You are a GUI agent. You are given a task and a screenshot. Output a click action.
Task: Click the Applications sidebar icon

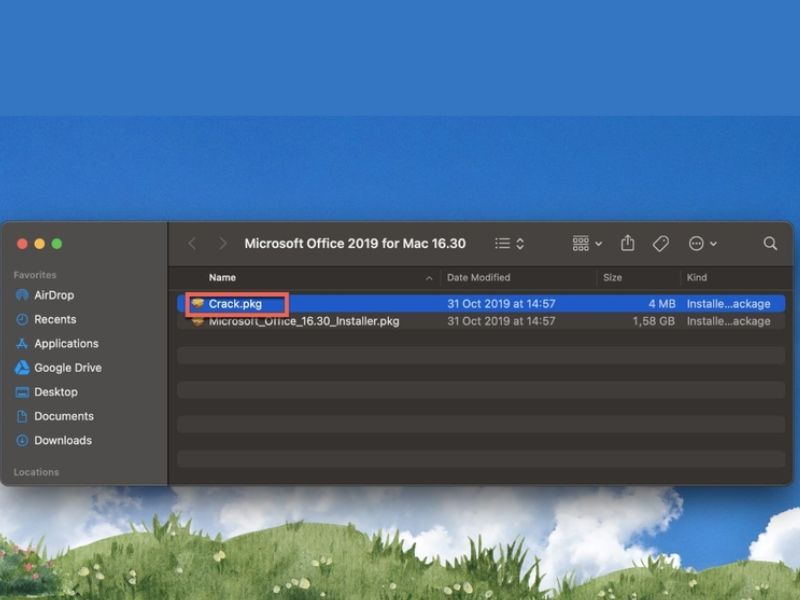(22, 343)
